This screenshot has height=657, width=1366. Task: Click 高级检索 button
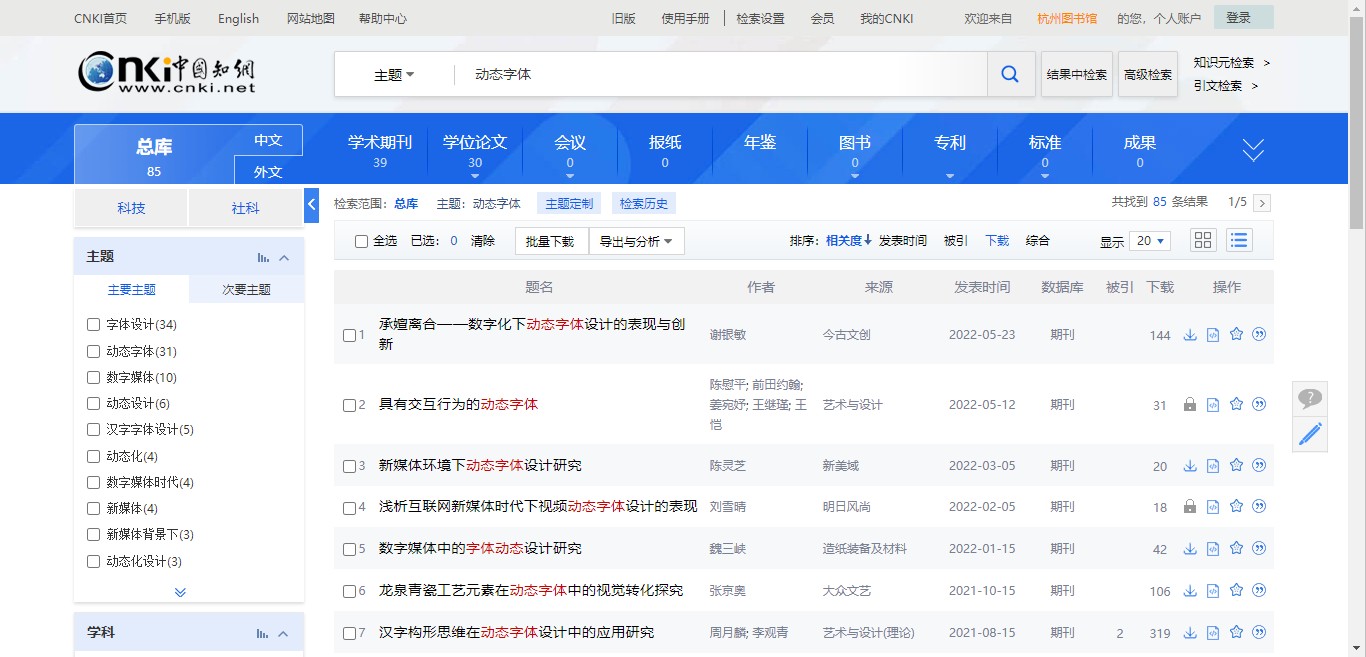pyautogui.click(x=1148, y=74)
